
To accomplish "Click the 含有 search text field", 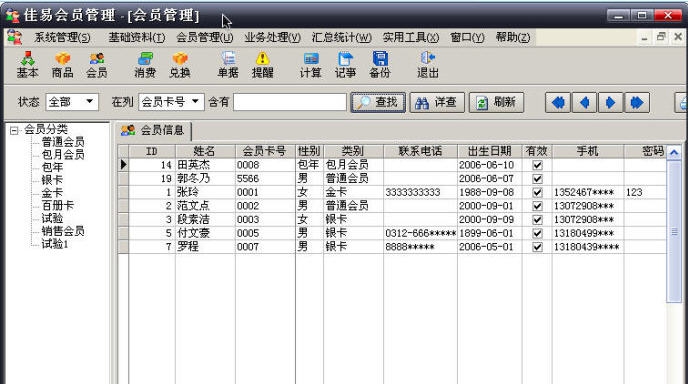I will point(290,102).
